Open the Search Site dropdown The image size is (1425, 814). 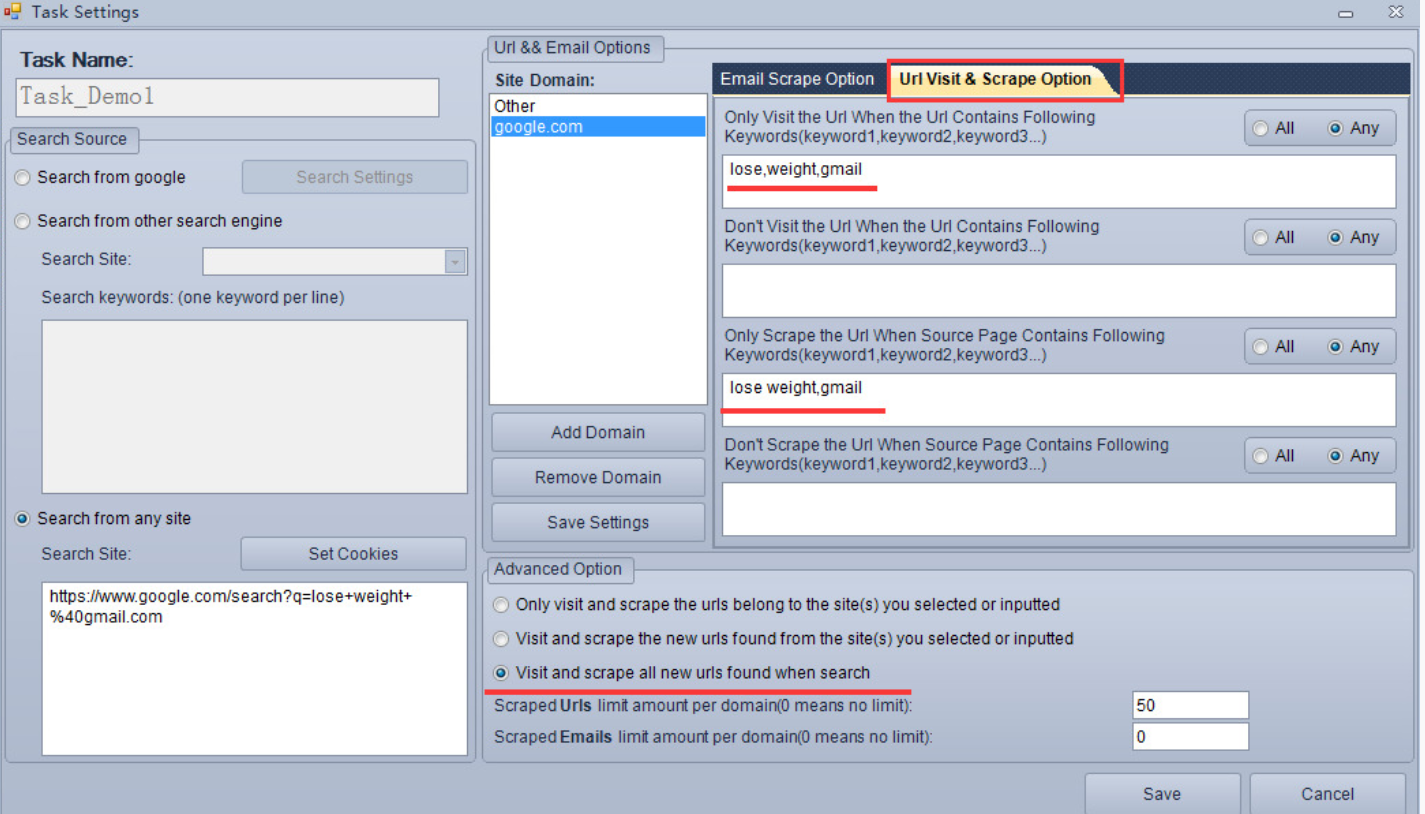pyautogui.click(x=455, y=262)
